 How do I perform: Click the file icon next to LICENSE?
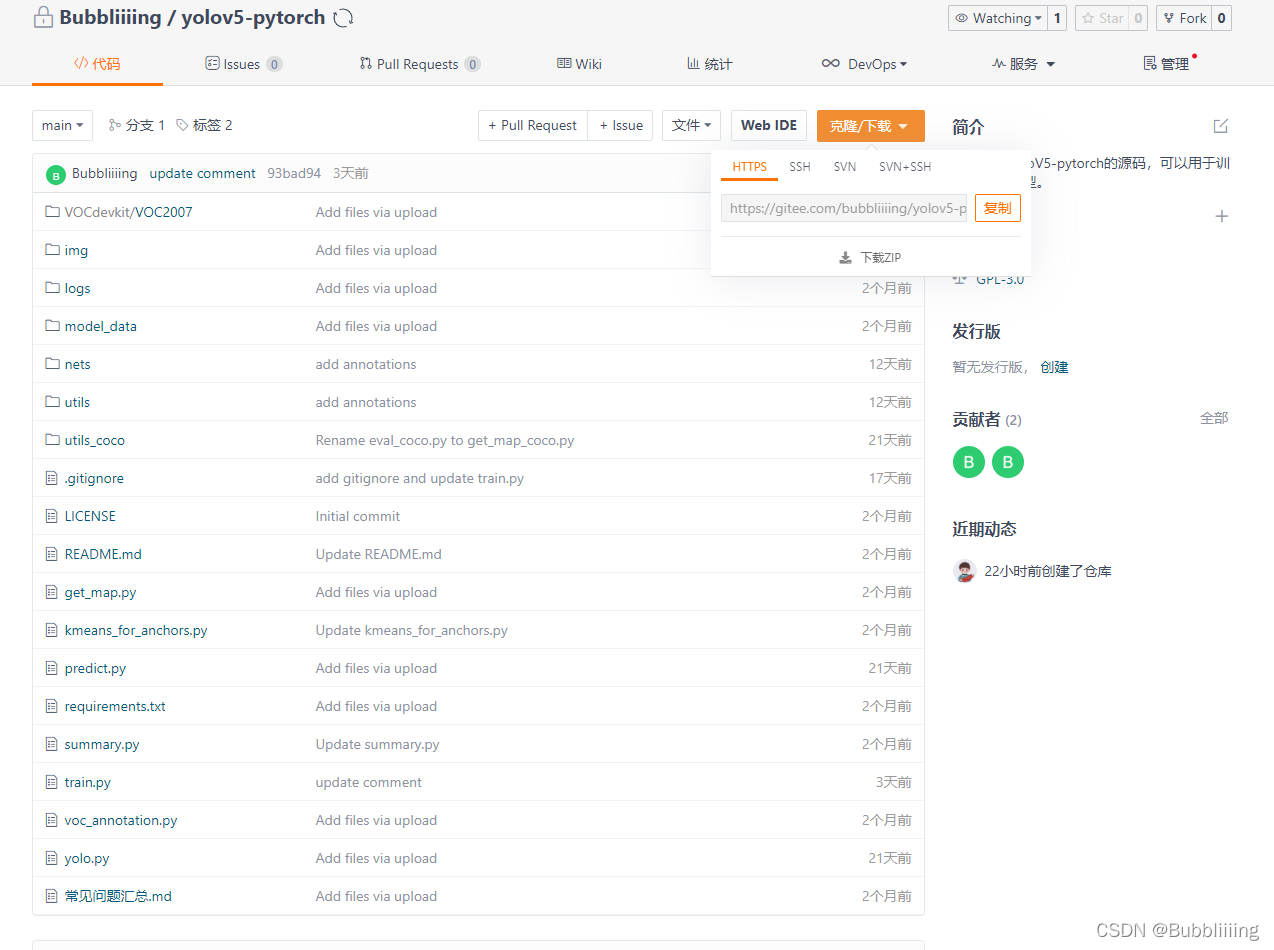tap(52, 516)
